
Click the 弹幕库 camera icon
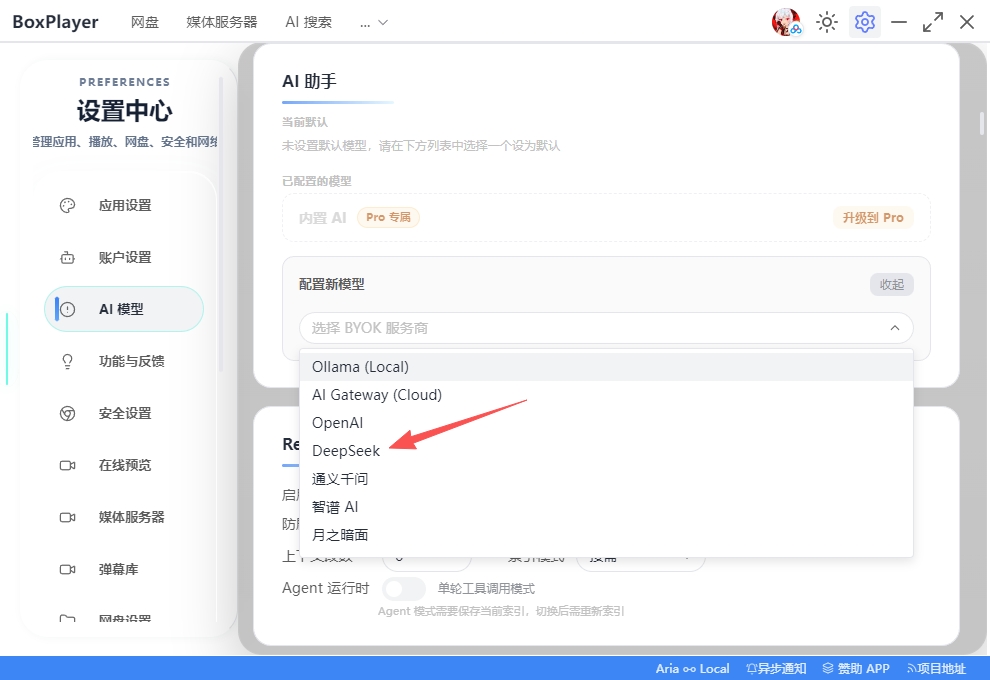tap(68, 570)
